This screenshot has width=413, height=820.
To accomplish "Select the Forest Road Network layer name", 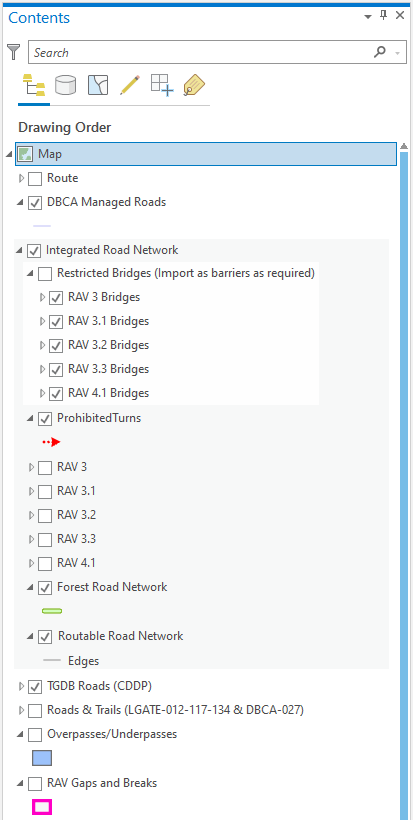I will (x=112, y=587).
